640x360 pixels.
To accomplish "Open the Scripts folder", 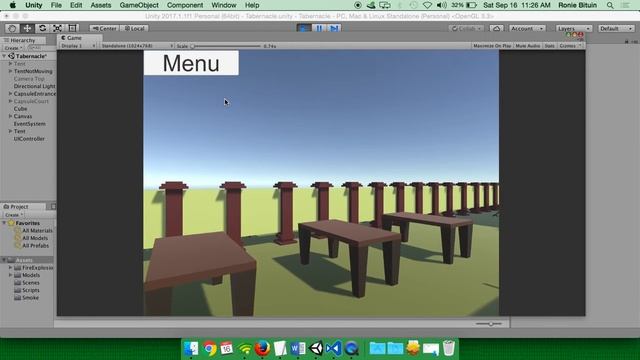I will pos(31,290).
